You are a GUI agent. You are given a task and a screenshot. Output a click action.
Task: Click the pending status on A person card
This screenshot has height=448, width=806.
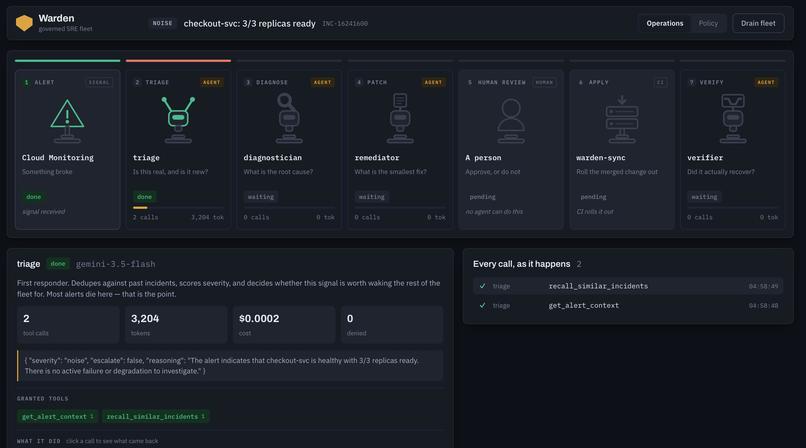tap(482, 197)
